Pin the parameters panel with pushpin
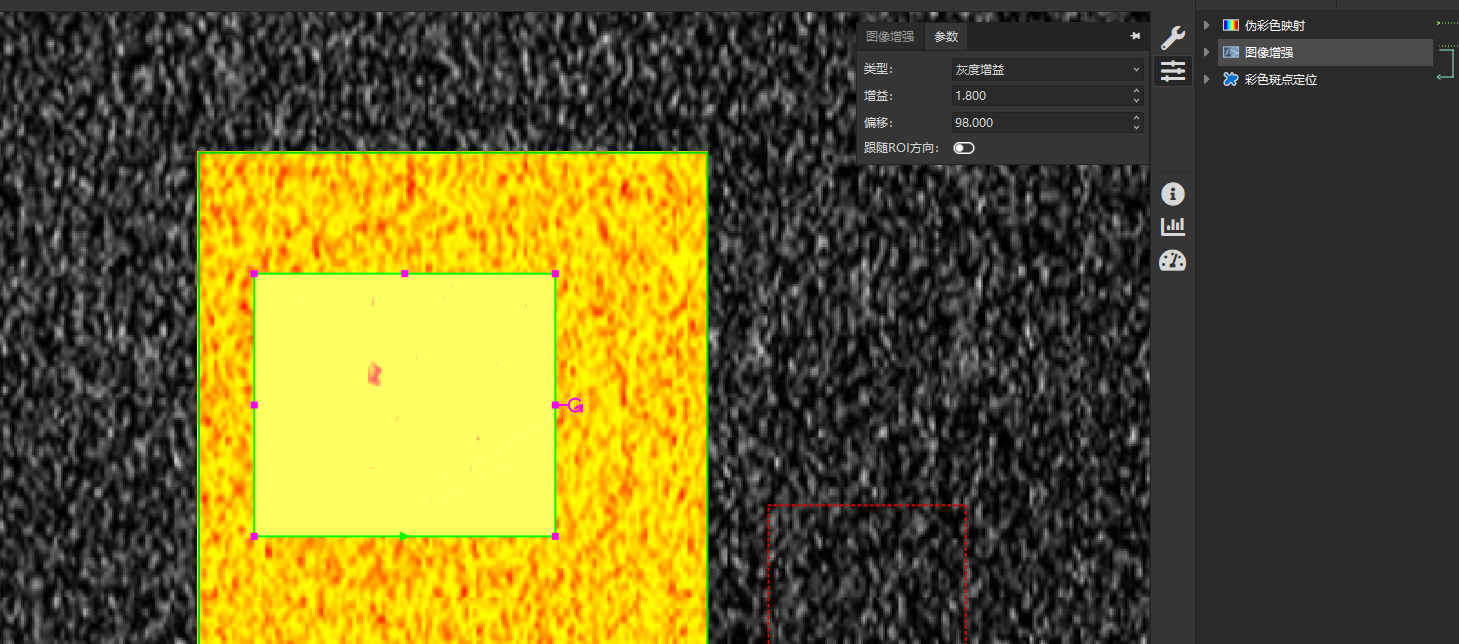This screenshot has height=644, width=1459. click(x=1135, y=36)
